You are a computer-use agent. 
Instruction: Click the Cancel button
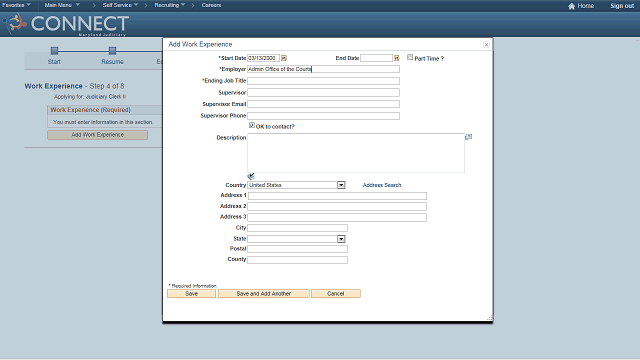pyautogui.click(x=336, y=294)
